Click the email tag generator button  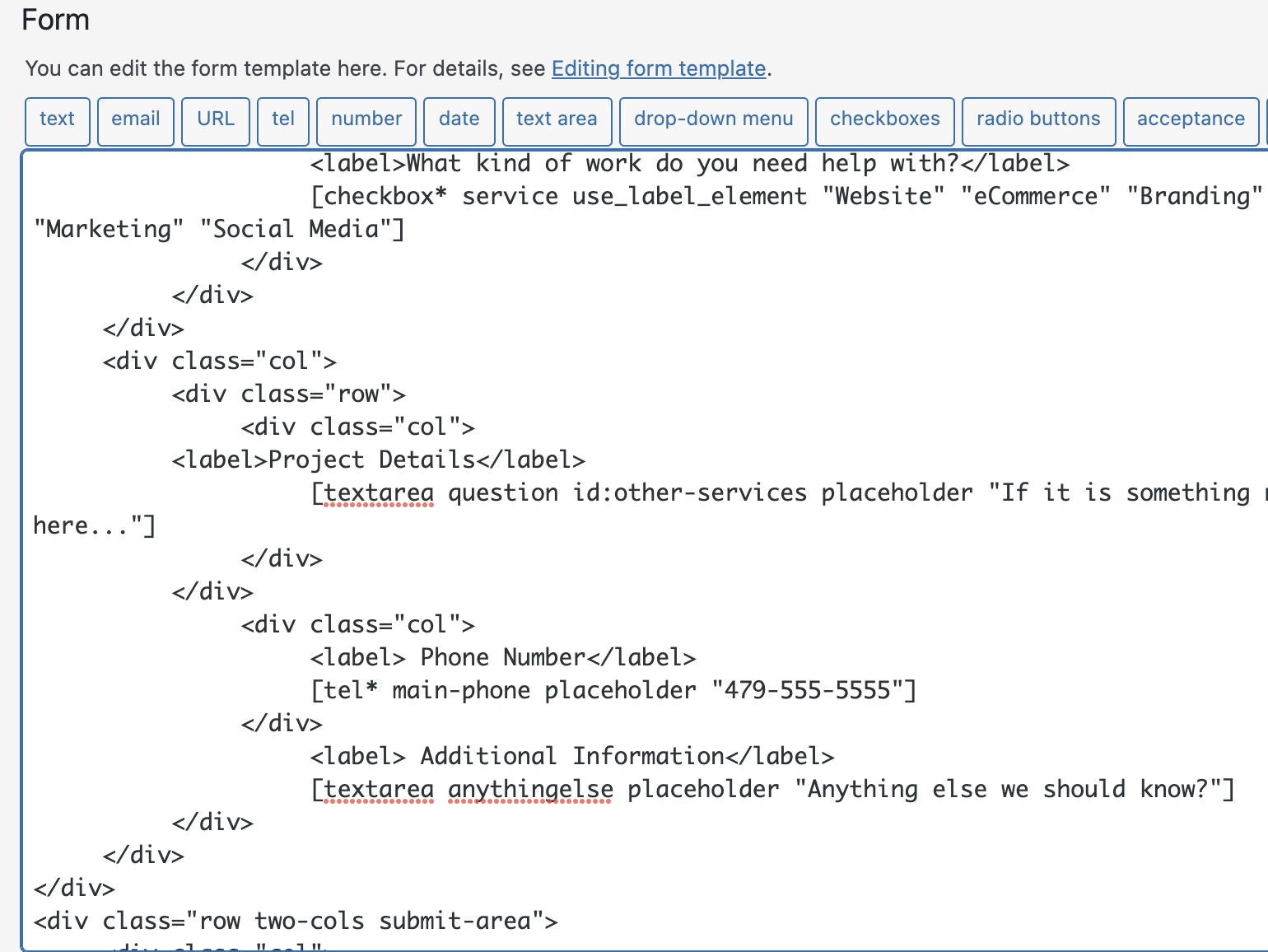136,121
